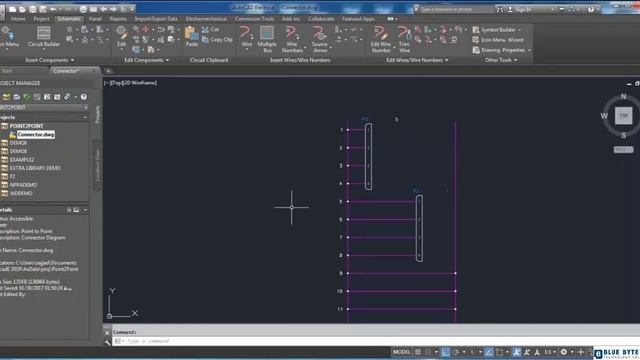Open the Featured Apps tab
This screenshot has width=640, height=360.
pos(358,19)
